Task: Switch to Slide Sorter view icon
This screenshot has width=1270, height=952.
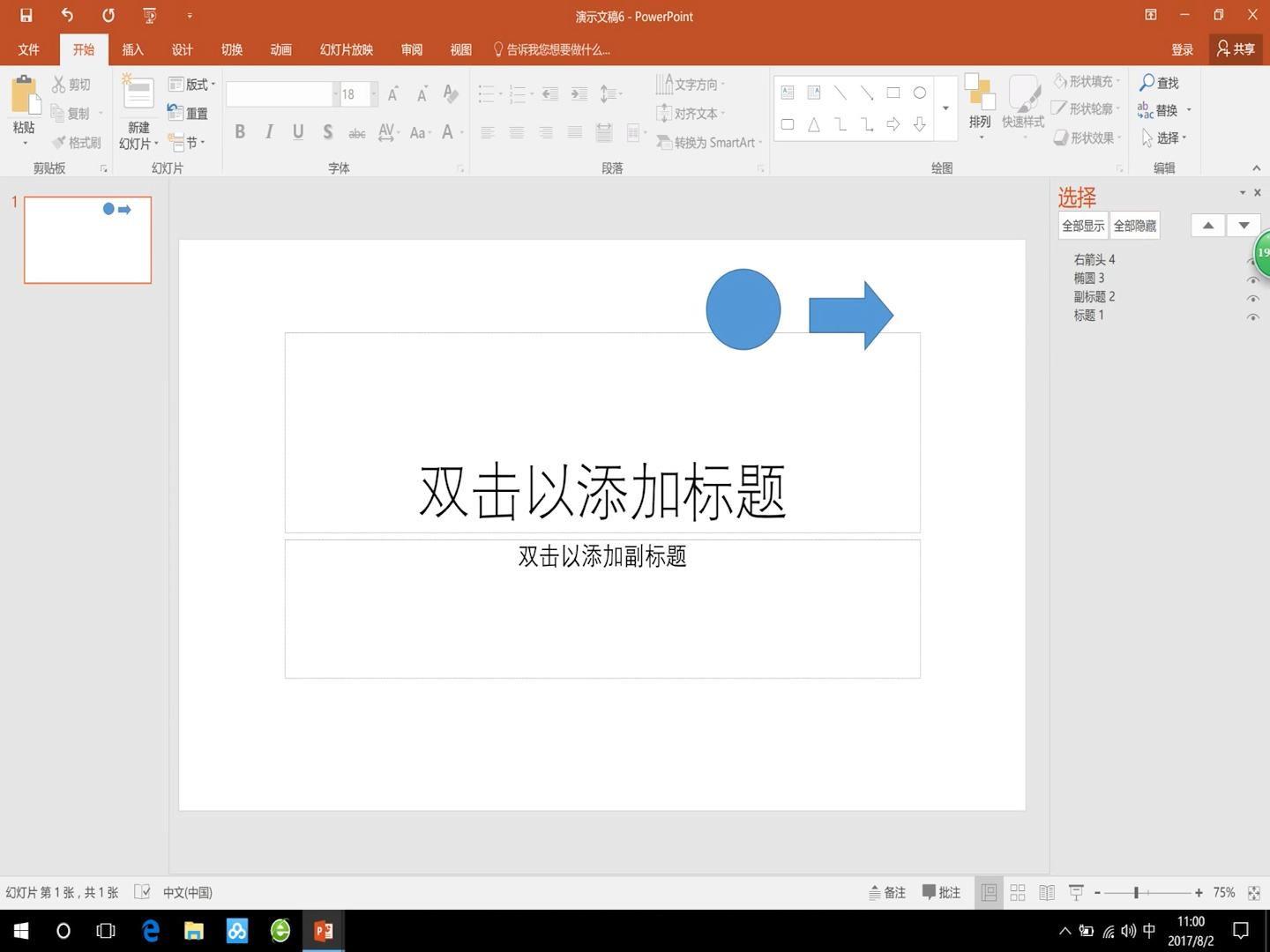Action: pyautogui.click(x=1018, y=892)
